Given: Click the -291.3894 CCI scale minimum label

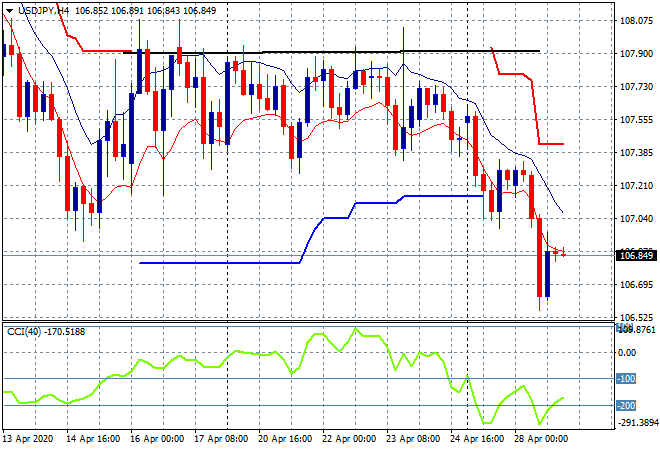Looking at the screenshot, I should (637, 423).
